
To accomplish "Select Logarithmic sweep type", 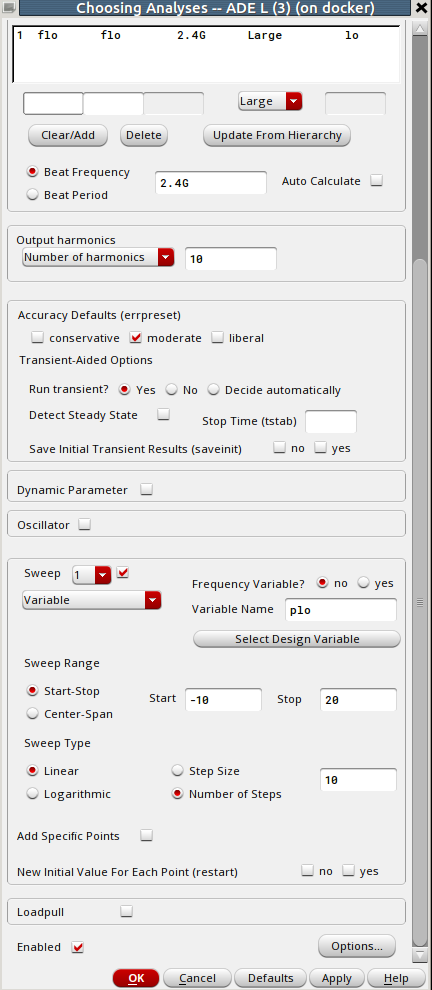I will 33,794.
